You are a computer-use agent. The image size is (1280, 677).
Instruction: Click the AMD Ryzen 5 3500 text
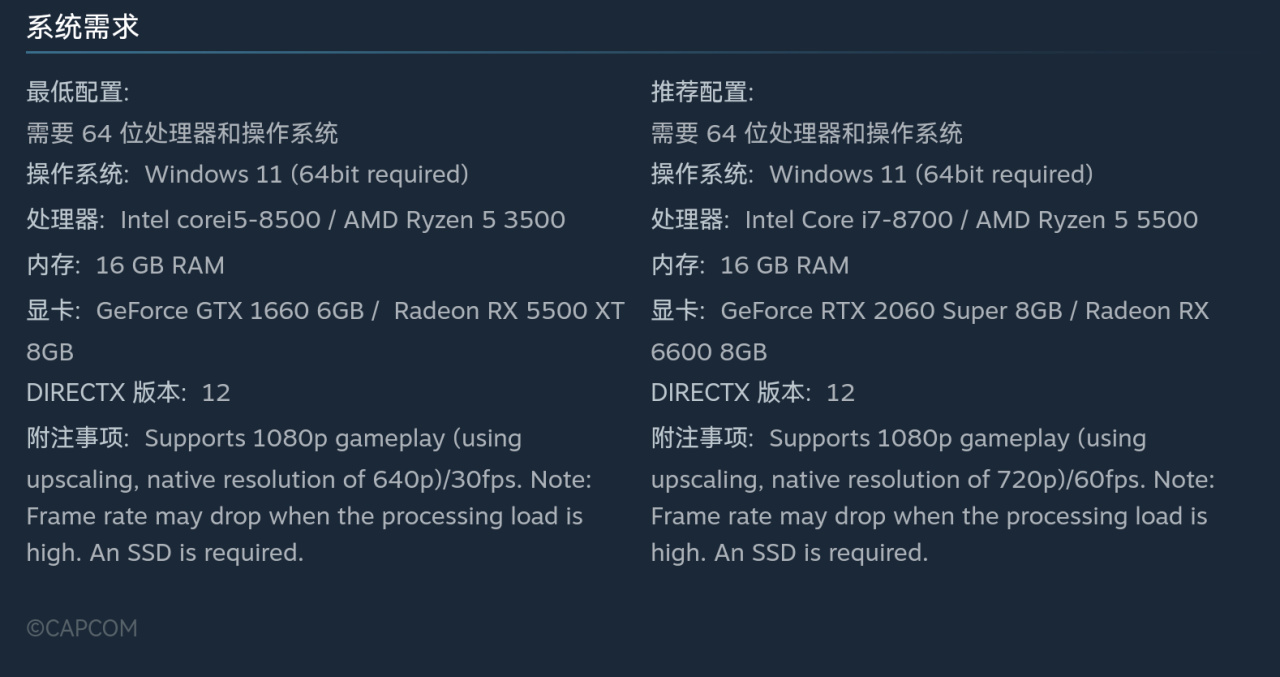click(454, 220)
